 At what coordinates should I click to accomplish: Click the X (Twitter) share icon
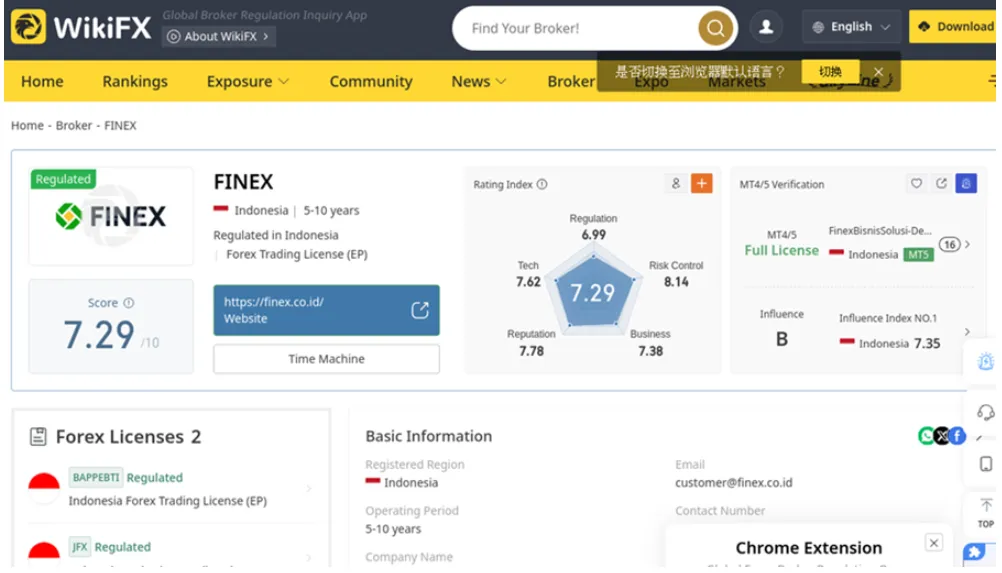coord(942,436)
